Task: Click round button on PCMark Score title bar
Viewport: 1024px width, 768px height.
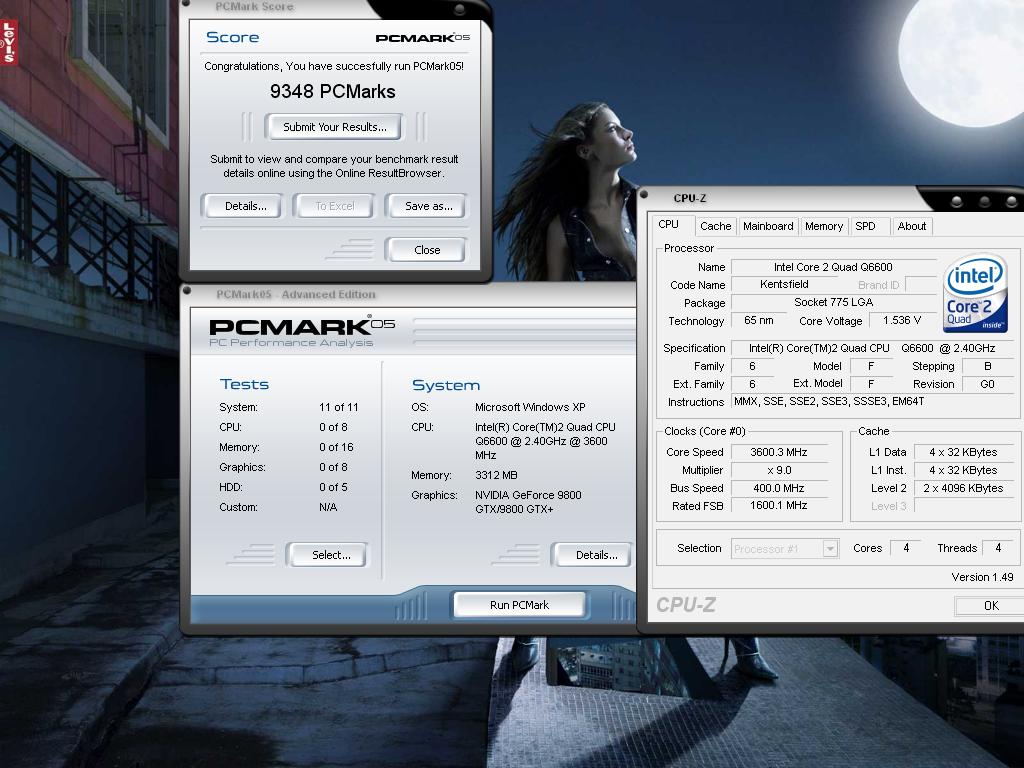Action: 459,9
